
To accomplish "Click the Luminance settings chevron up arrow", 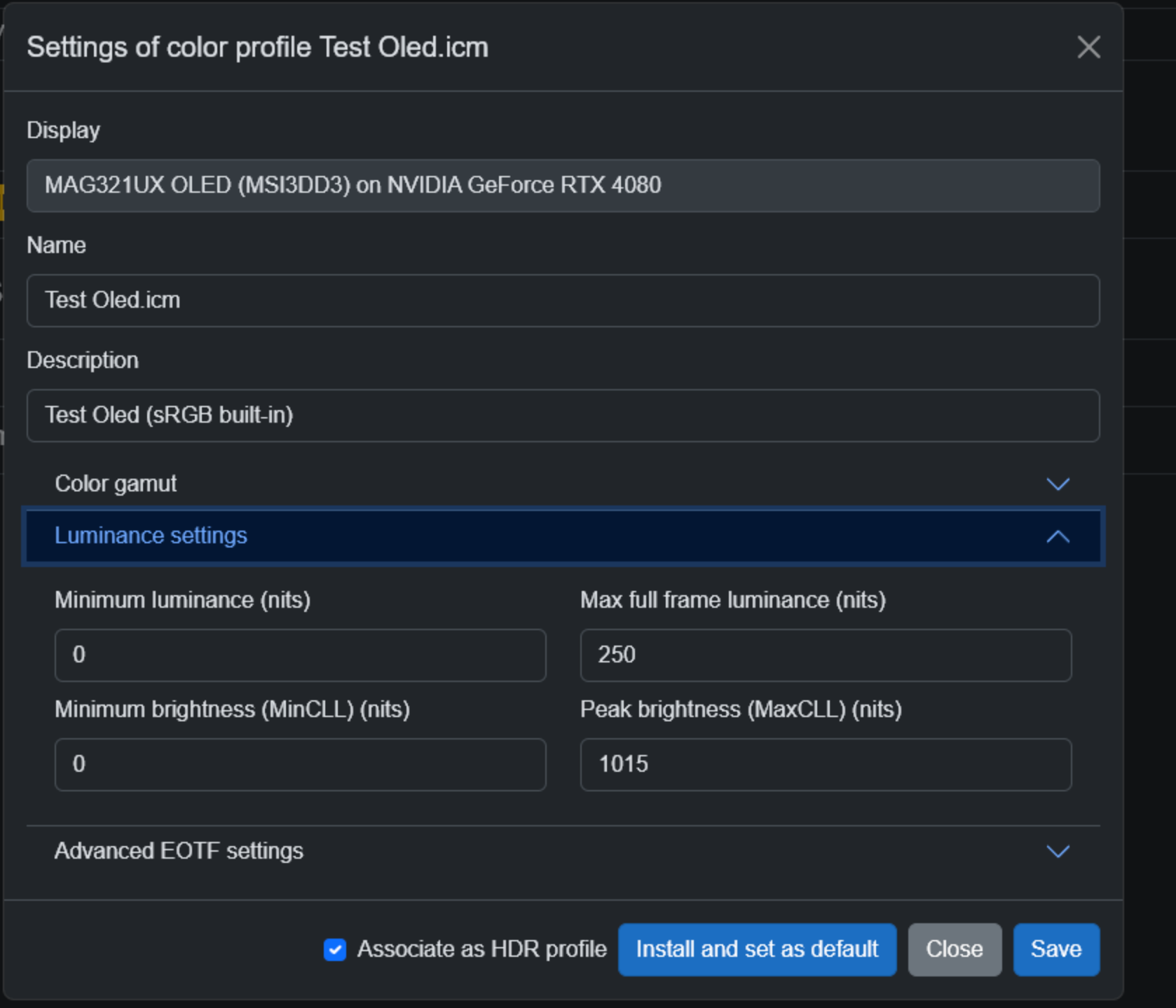I will click(1058, 537).
